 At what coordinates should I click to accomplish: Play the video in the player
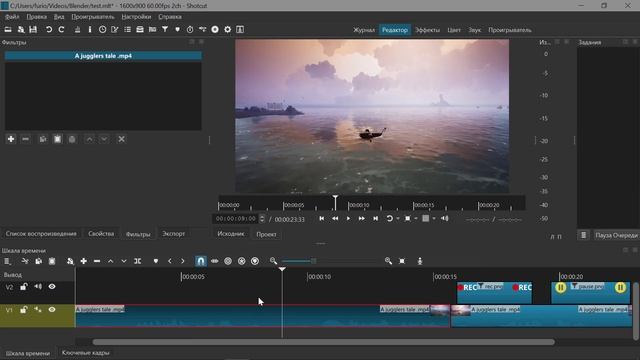[348, 219]
